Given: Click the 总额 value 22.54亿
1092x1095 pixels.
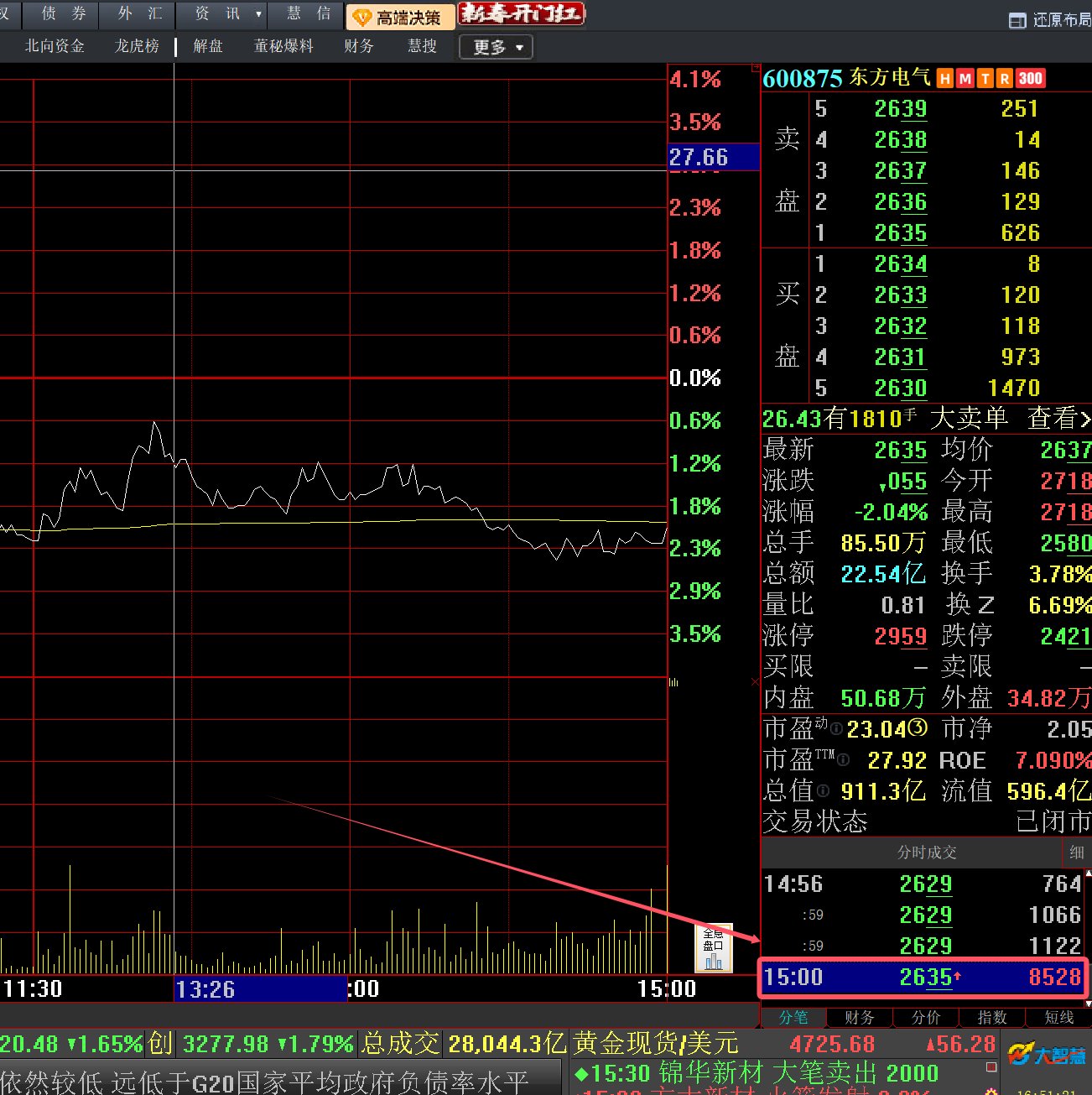Looking at the screenshot, I should tap(883, 574).
